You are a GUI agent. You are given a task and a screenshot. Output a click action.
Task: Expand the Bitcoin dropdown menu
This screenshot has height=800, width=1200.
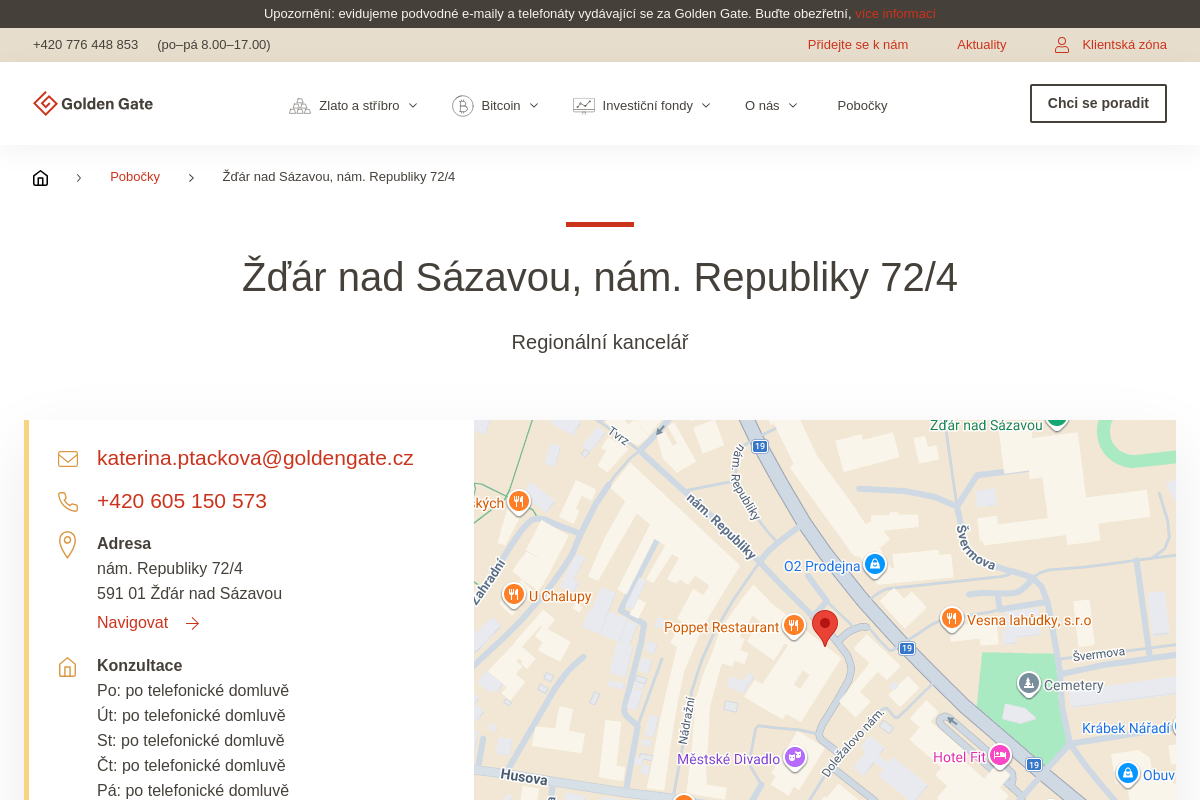[496, 105]
